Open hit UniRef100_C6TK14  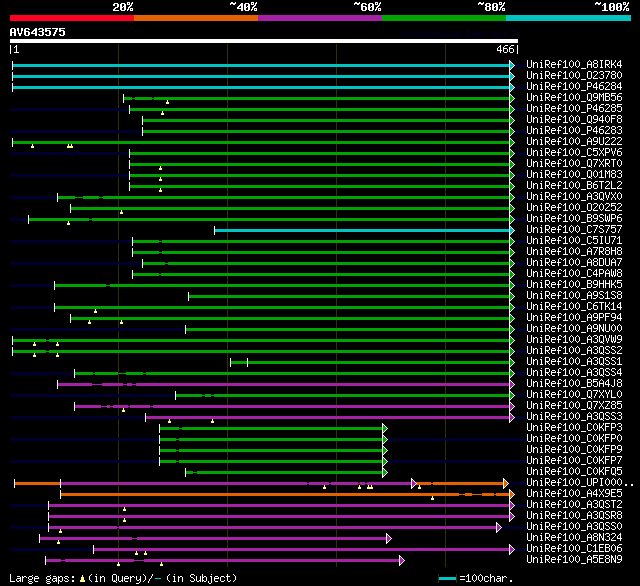coord(574,306)
